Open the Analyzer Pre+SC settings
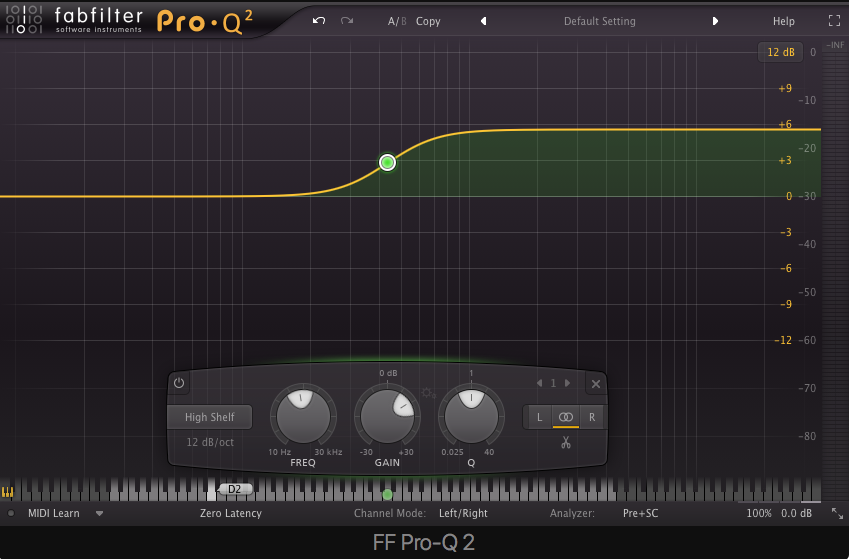Viewport: 849px width, 559px height. (x=641, y=513)
